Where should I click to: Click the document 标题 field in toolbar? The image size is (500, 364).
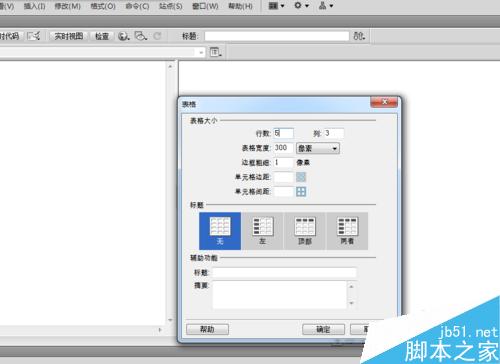(x=277, y=36)
